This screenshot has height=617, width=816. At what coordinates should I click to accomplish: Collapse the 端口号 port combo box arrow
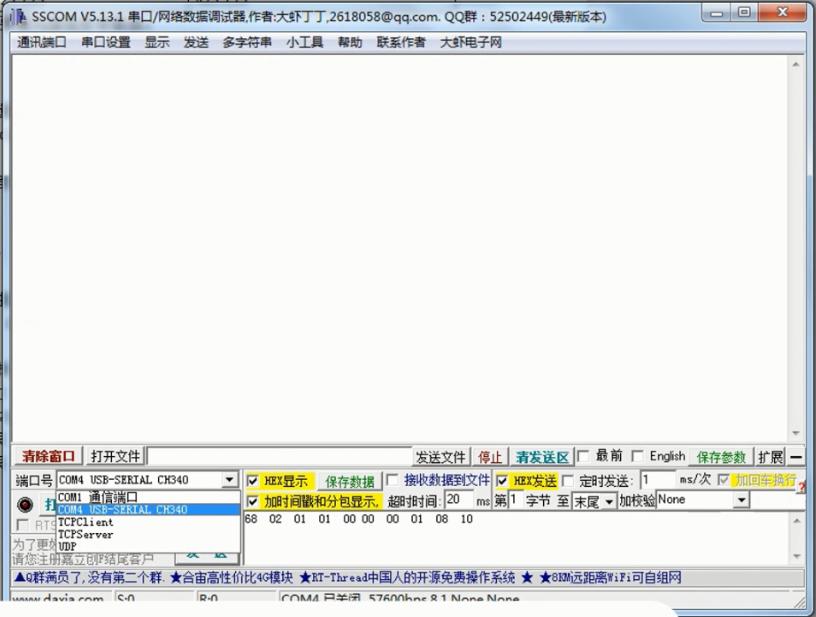(x=230, y=480)
